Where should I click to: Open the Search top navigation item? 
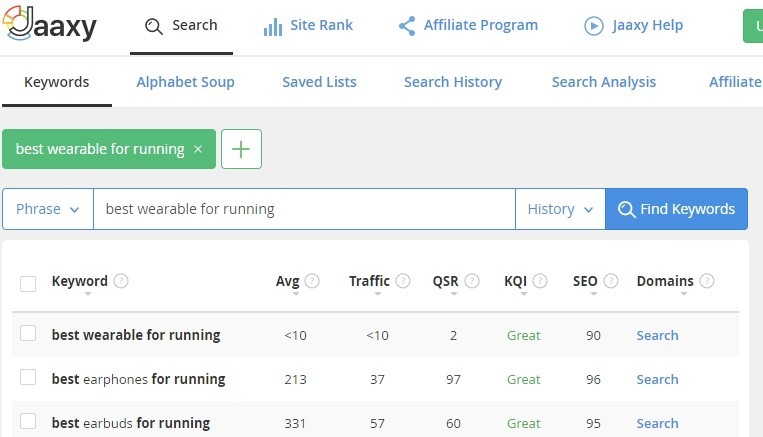click(181, 26)
